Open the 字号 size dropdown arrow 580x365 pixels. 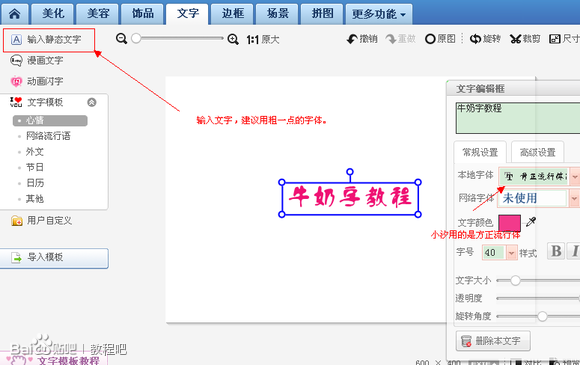511,253
